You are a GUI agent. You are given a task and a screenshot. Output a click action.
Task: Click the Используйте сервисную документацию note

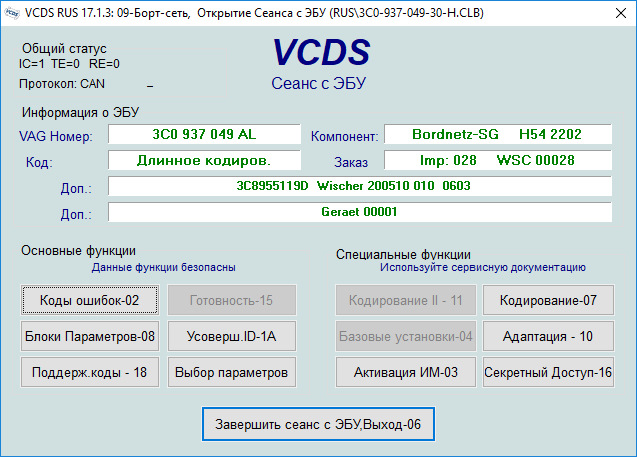click(x=483, y=267)
